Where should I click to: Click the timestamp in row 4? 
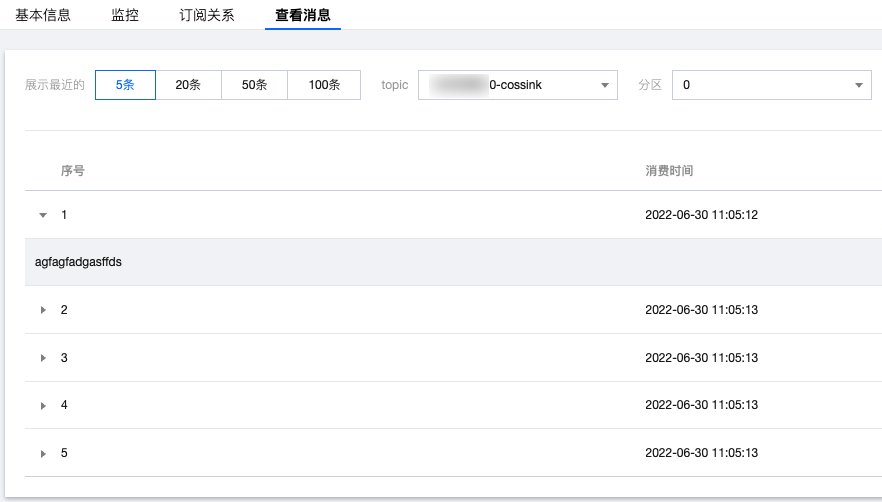[701, 405]
